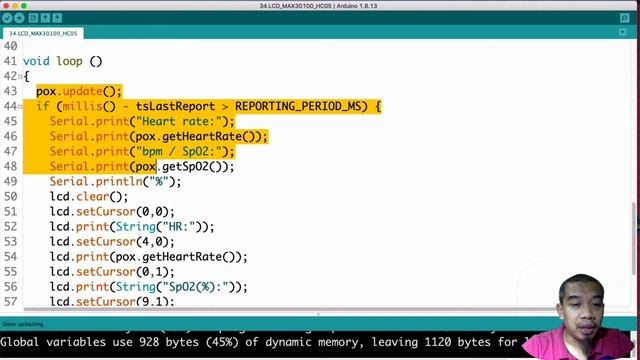Image resolution: width=640 pixels, height=360 pixels.
Task: Create a new sketch with New icon
Action: 33,18
